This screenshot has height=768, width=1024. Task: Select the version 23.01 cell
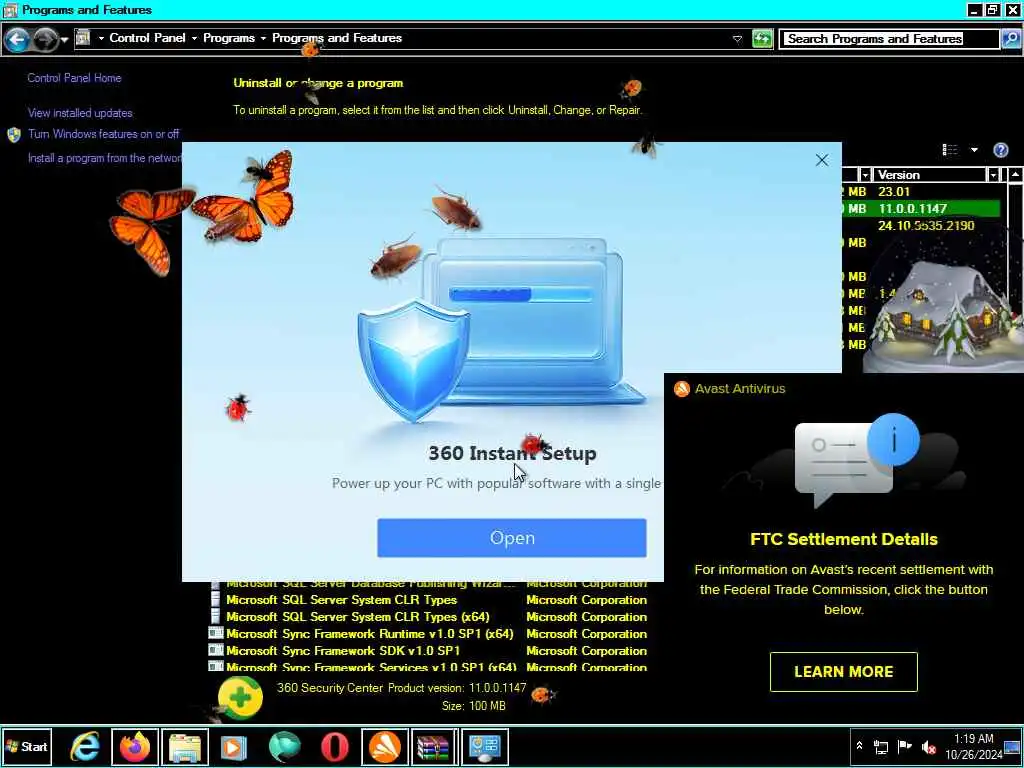[894, 192]
